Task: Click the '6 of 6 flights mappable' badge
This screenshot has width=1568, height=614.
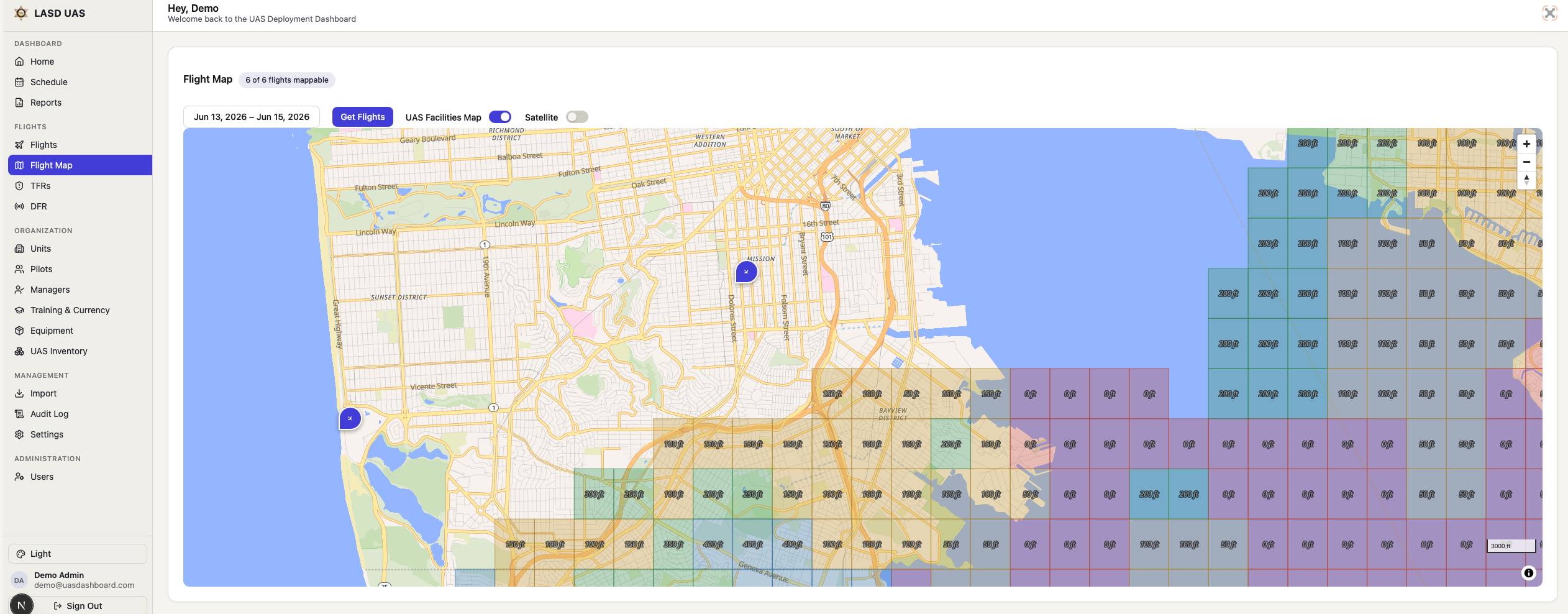Action: tap(287, 80)
